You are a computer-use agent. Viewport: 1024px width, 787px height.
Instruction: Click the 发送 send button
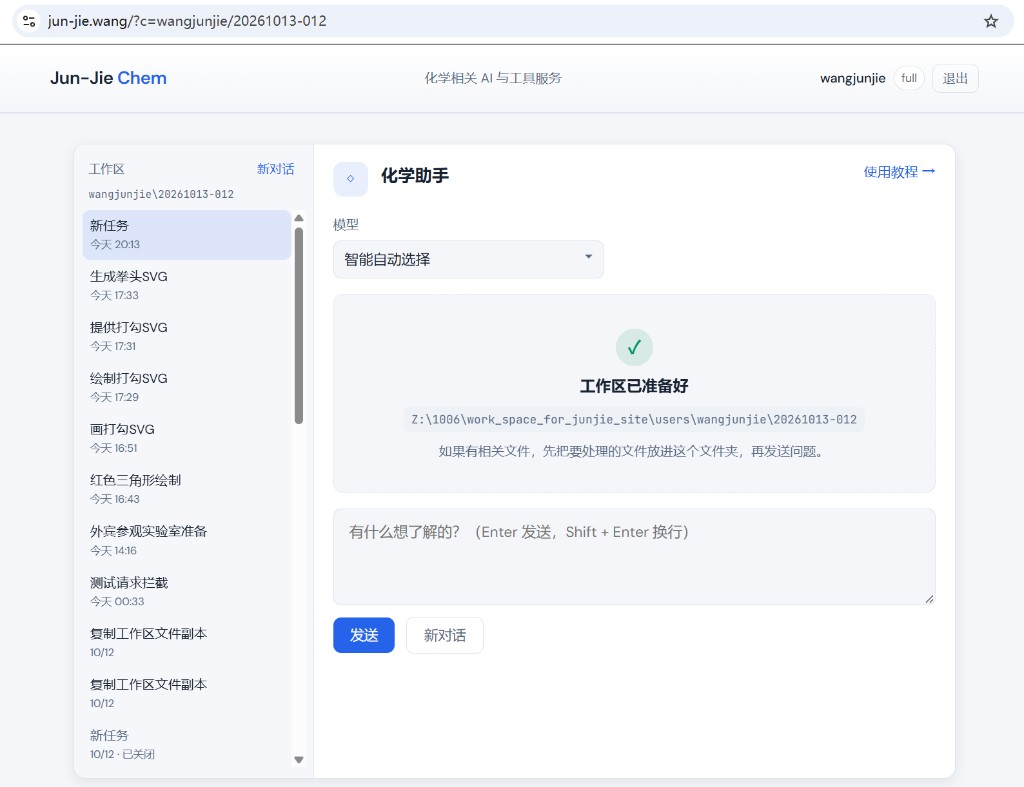364,635
